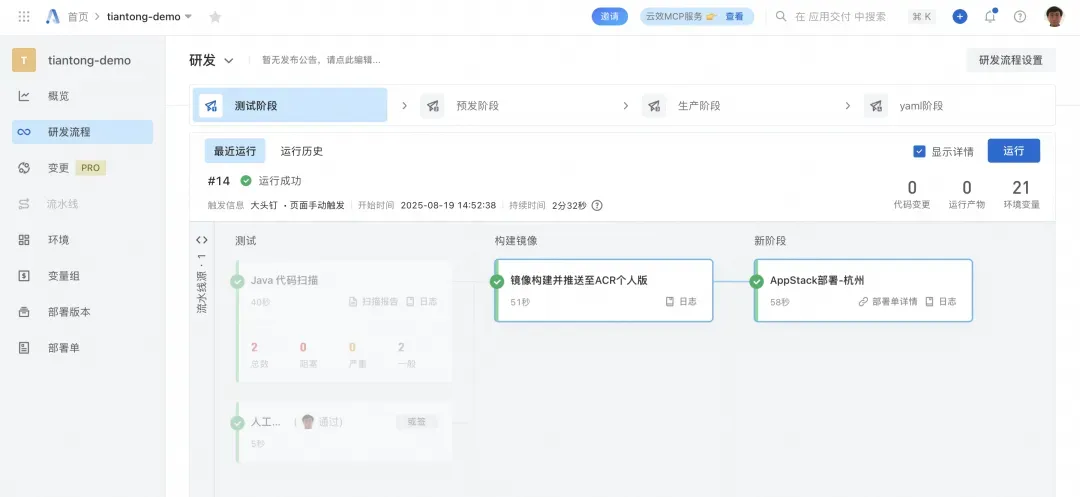Click the 测试阶段 stage icon
The width and height of the screenshot is (1080, 497).
point(211,106)
